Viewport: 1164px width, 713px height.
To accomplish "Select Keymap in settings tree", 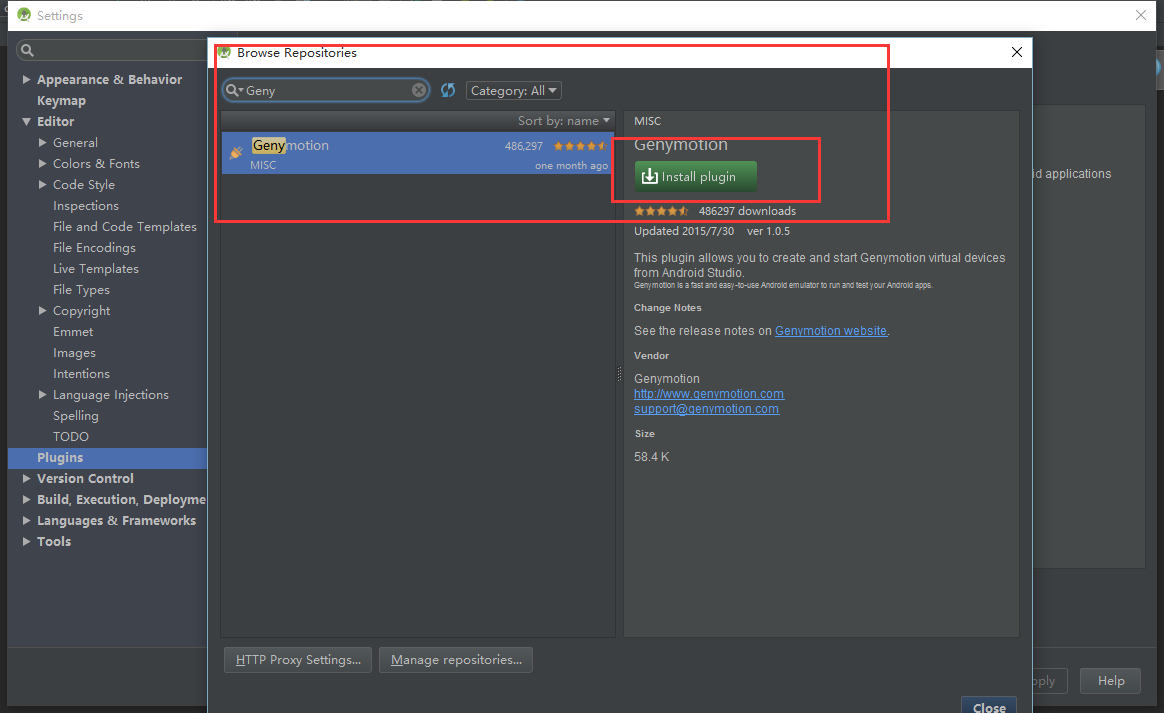I will click(62, 100).
